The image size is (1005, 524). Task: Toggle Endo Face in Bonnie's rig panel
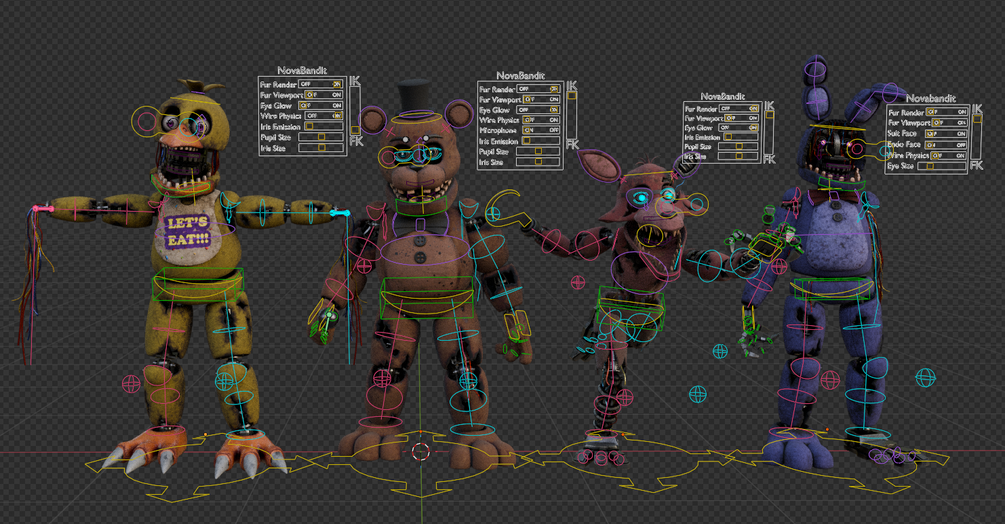coord(946,144)
